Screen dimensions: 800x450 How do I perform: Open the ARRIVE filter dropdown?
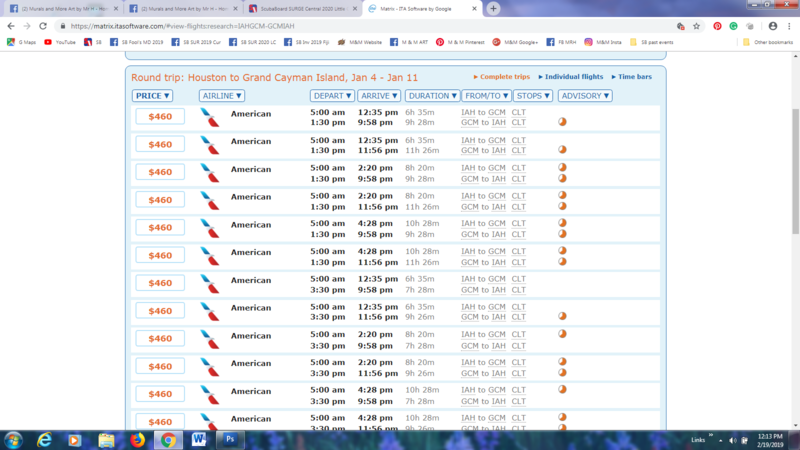pyautogui.click(x=379, y=96)
